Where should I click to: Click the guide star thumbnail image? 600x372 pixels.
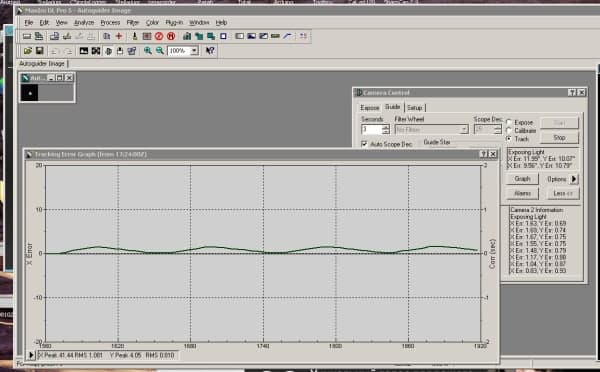29,93
